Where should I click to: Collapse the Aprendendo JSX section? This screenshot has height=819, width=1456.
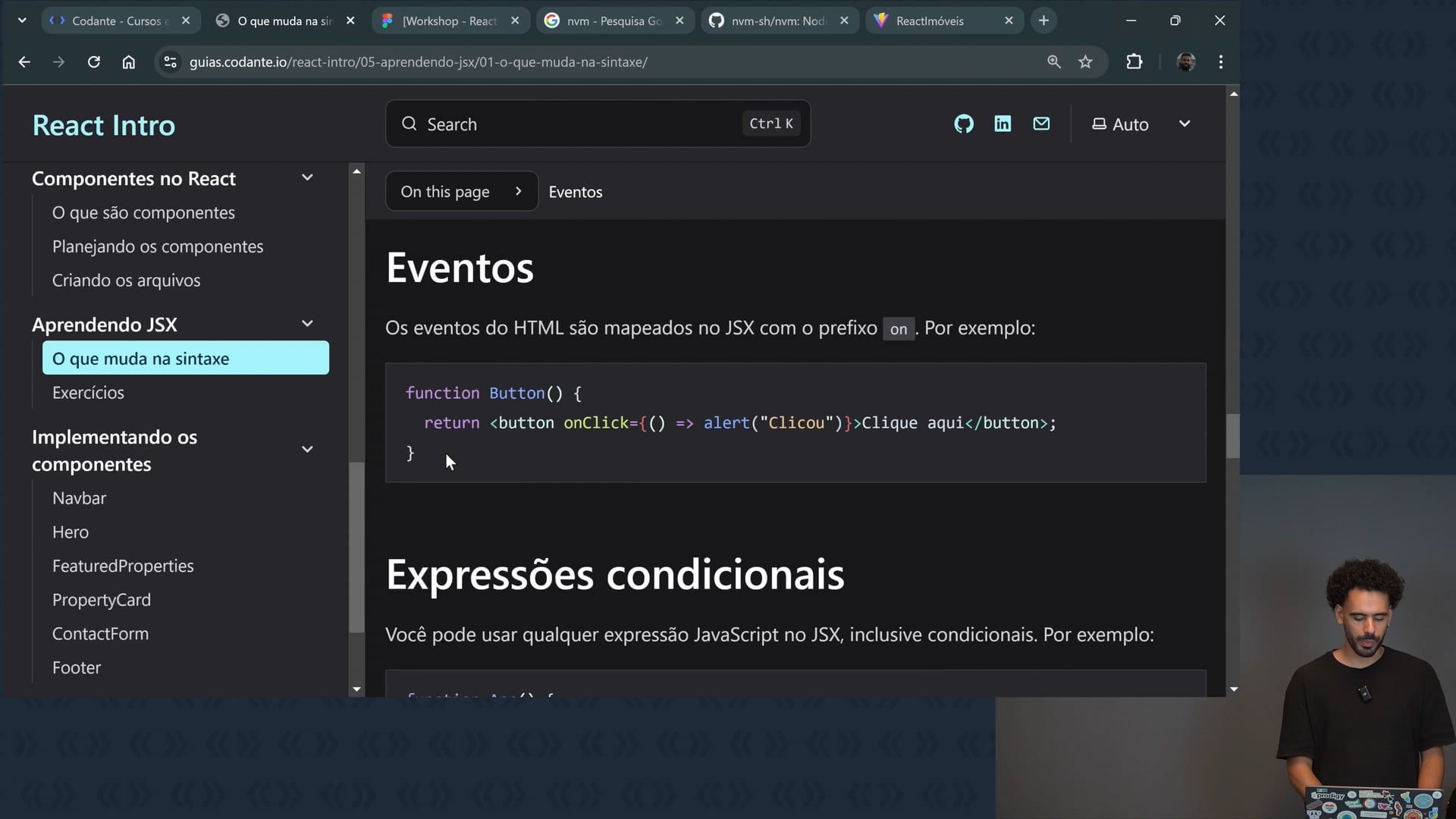(307, 324)
